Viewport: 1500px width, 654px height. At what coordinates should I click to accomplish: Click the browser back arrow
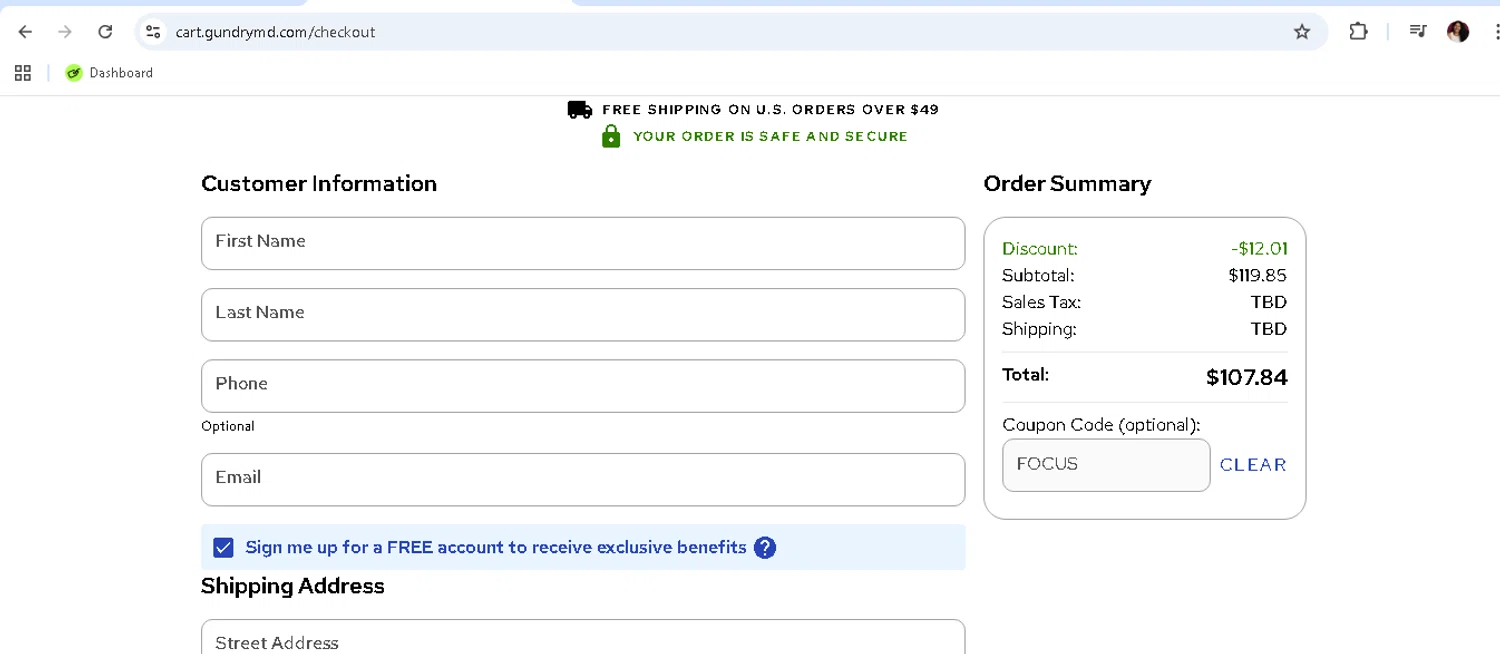(26, 32)
